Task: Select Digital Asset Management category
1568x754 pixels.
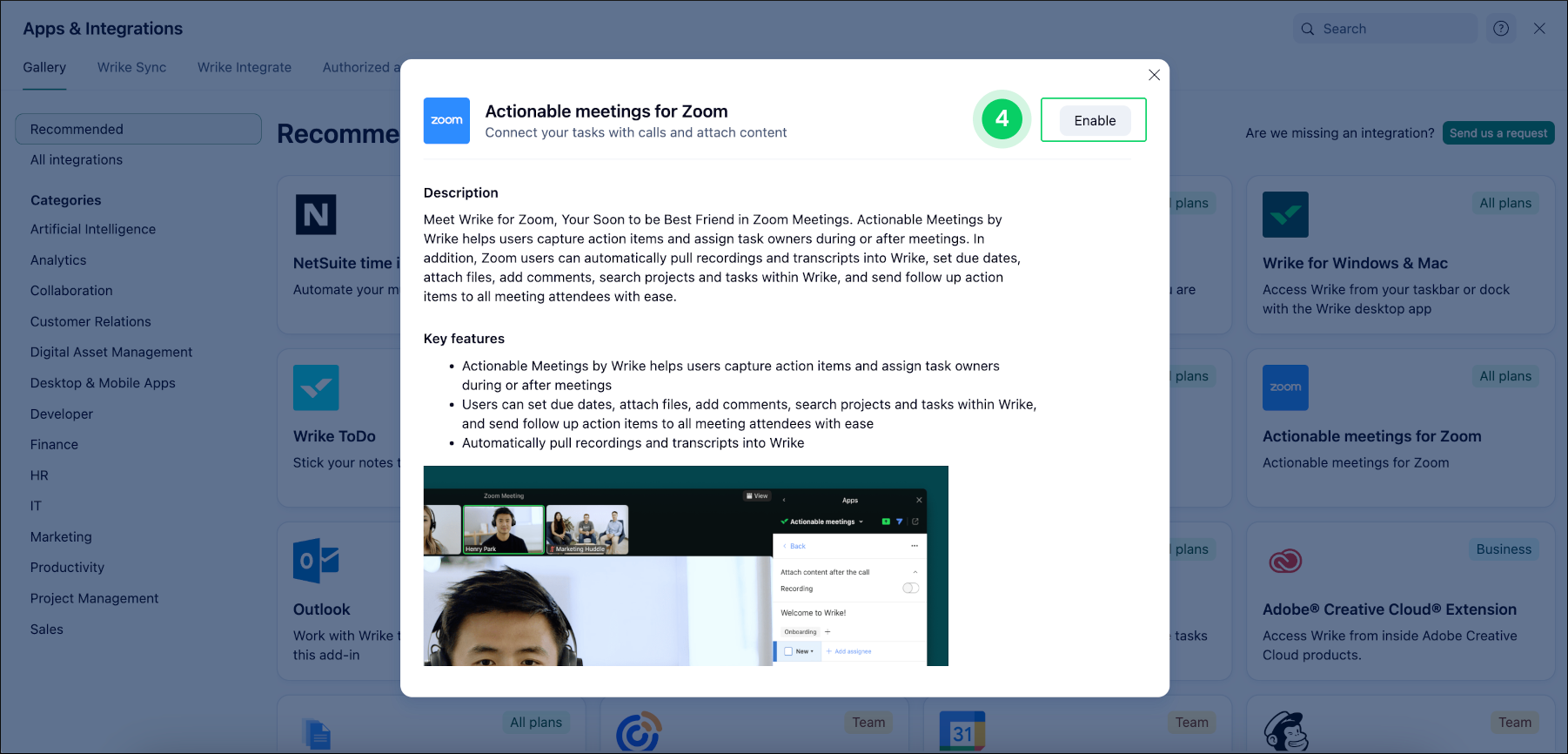Action: pyautogui.click(x=111, y=352)
